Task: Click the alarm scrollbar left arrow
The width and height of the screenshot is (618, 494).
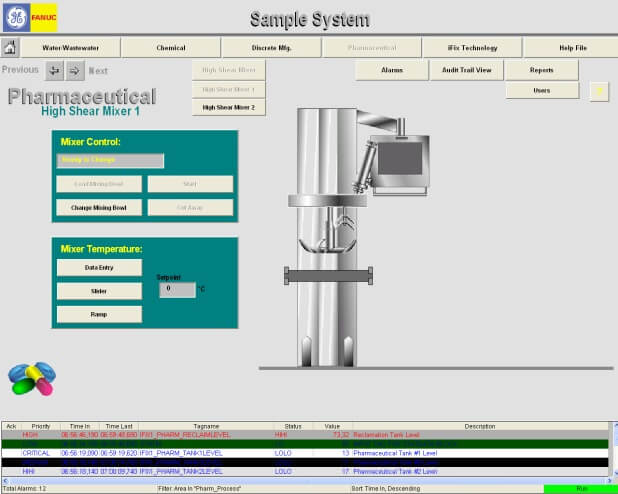Action: click(x=5, y=481)
